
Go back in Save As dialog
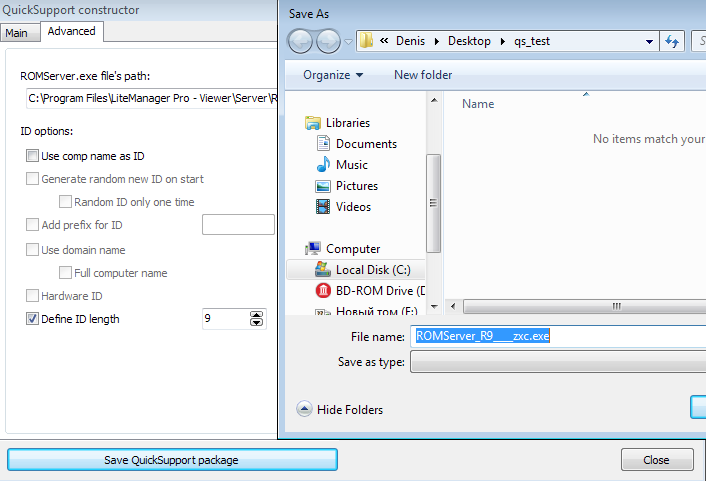tap(300, 41)
